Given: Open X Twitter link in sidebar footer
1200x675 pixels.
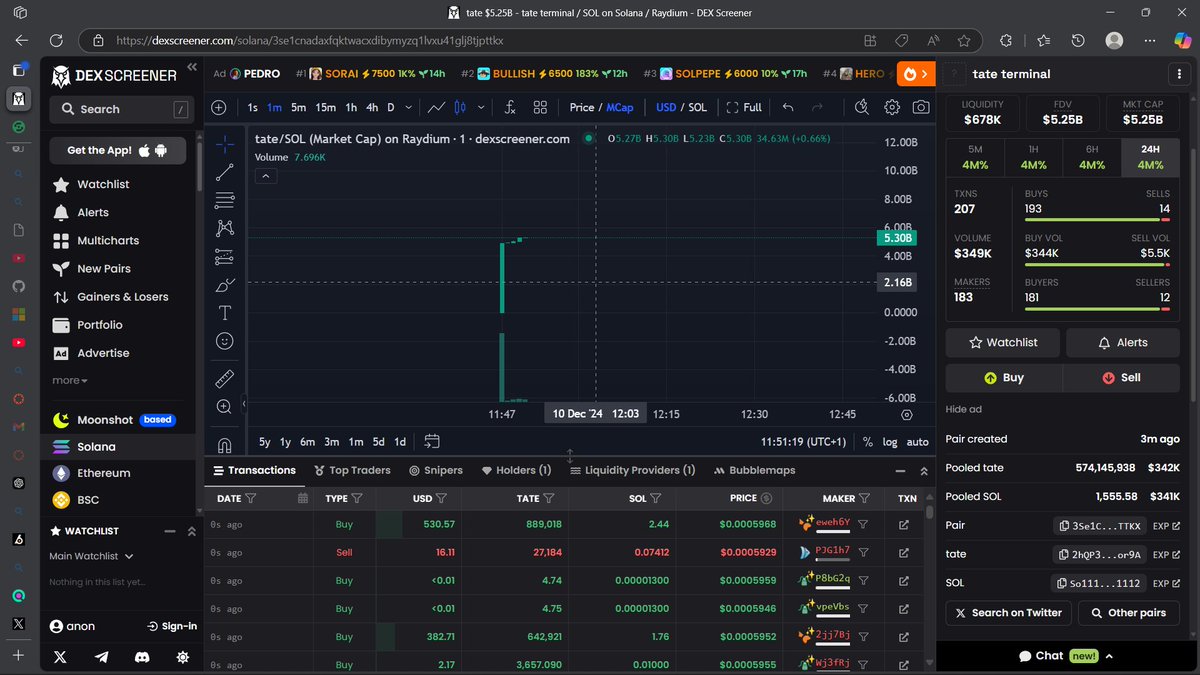Looking at the screenshot, I should [x=60, y=657].
